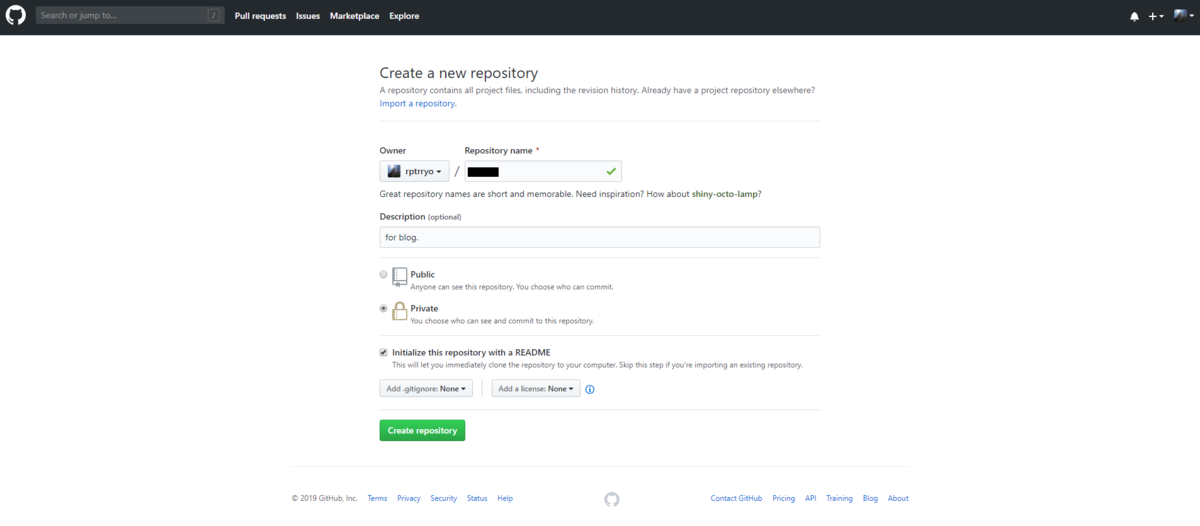
Task: Follow the Import a repository link
Action: point(417,103)
